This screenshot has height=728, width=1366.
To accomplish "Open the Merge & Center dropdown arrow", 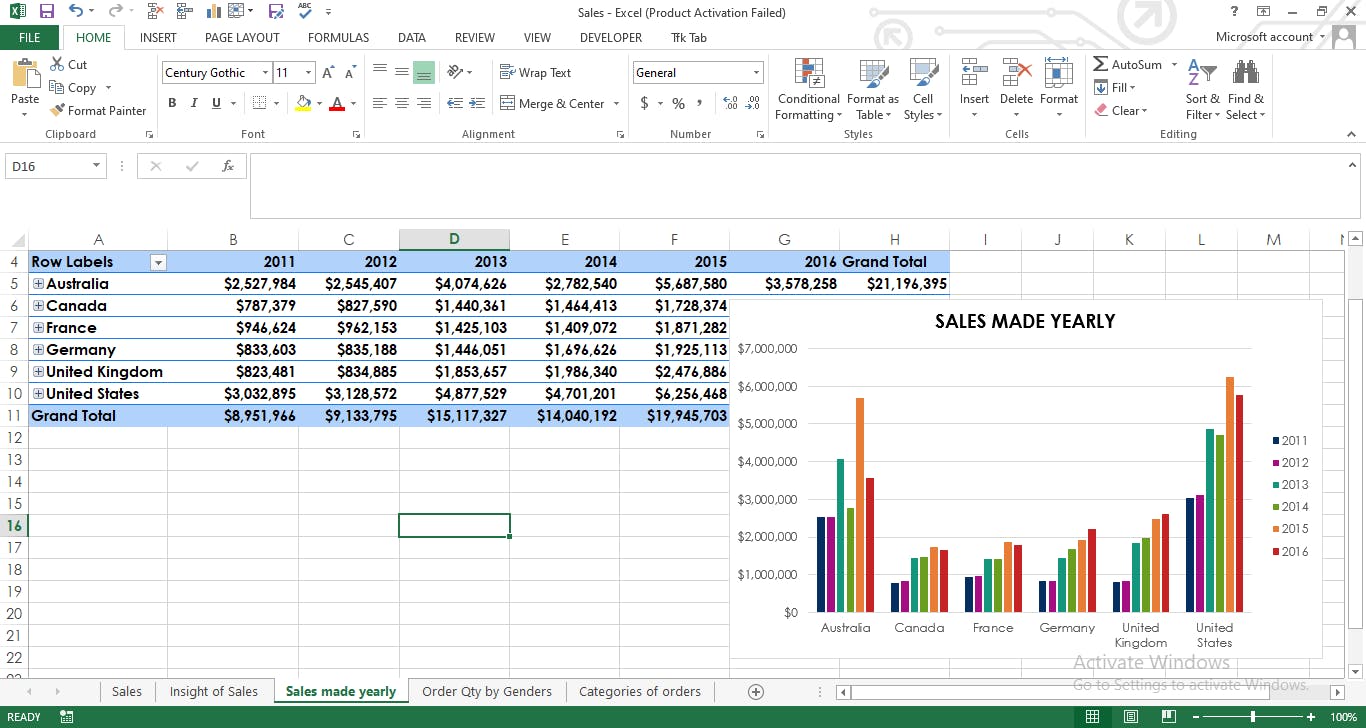I will pyautogui.click(x=616, y=104).
